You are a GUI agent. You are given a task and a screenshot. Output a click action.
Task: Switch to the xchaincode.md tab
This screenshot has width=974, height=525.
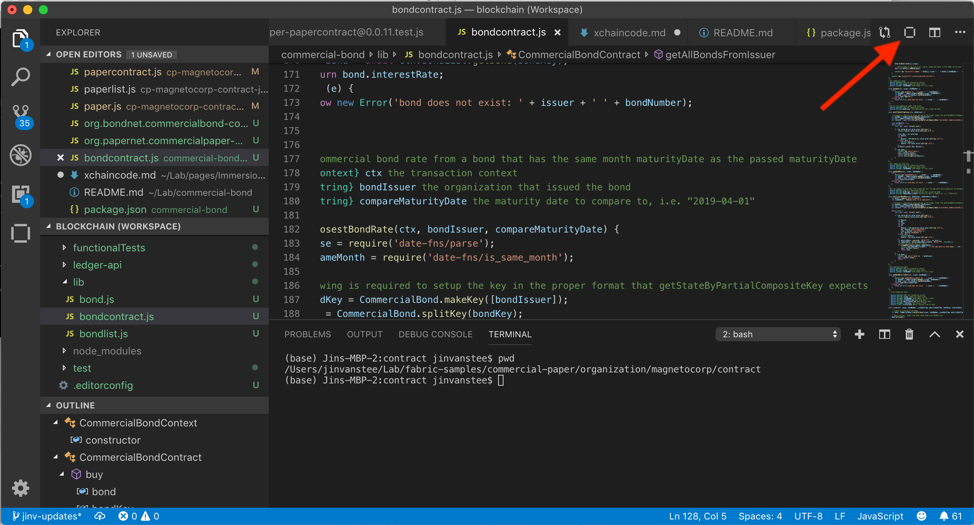coord(629,32)
